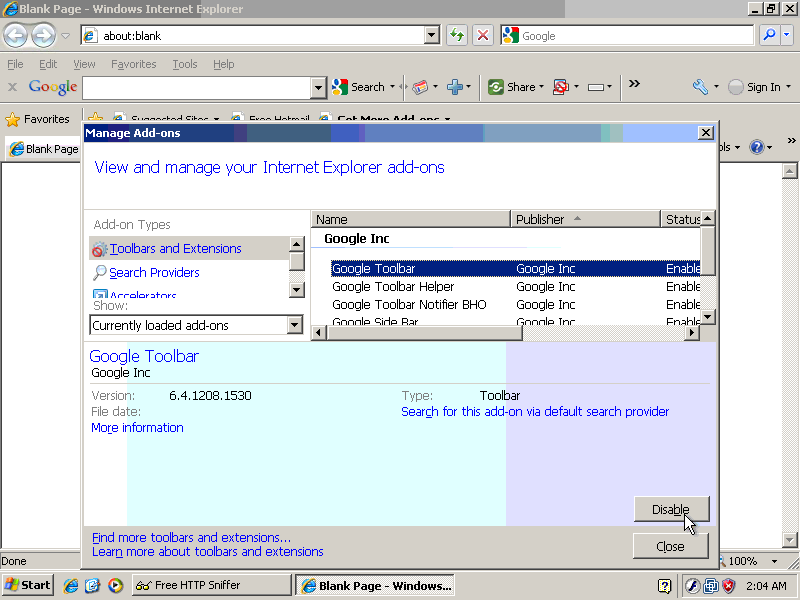Click the Close button in Manage Add-ons
This screenshot has width=800, height=600.
click(670, 546)
